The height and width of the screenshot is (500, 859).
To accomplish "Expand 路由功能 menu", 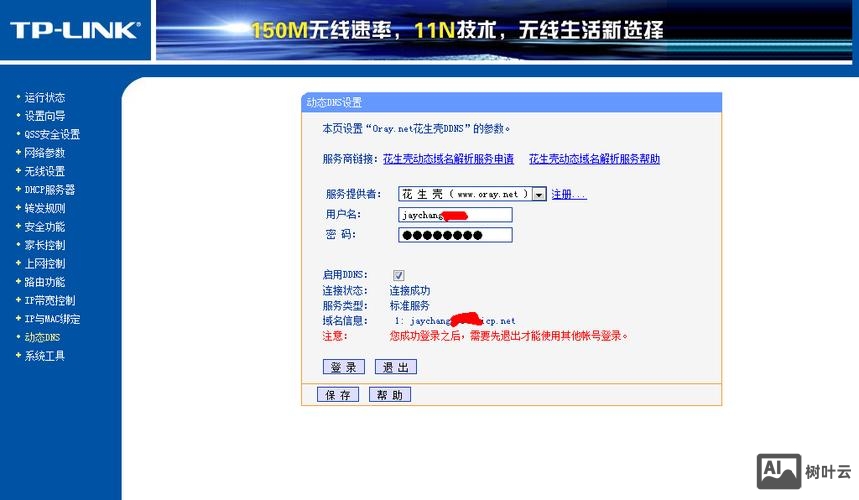I will coord(44,282).
